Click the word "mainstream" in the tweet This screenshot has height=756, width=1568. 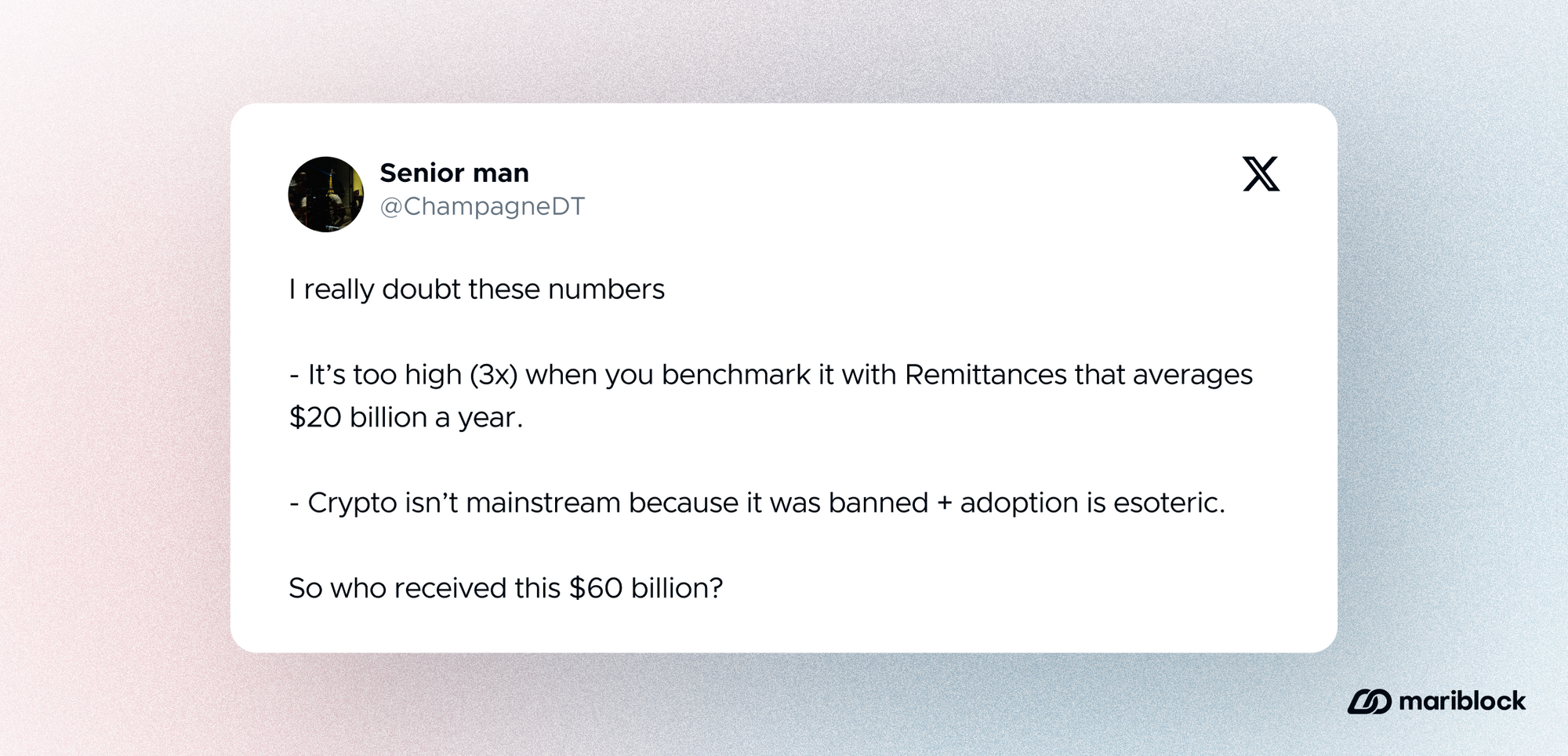pos(543,503)
